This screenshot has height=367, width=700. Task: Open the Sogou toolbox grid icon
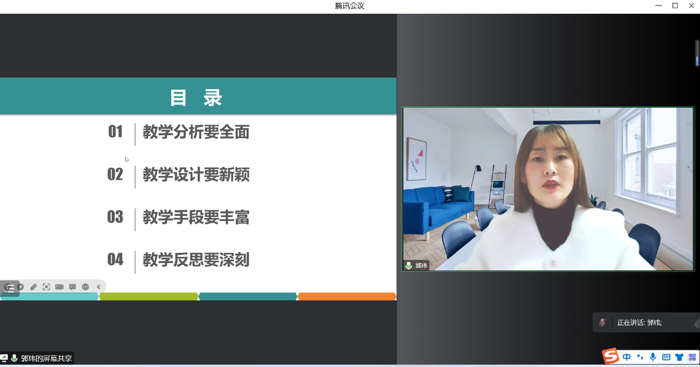tap(692, 357)
